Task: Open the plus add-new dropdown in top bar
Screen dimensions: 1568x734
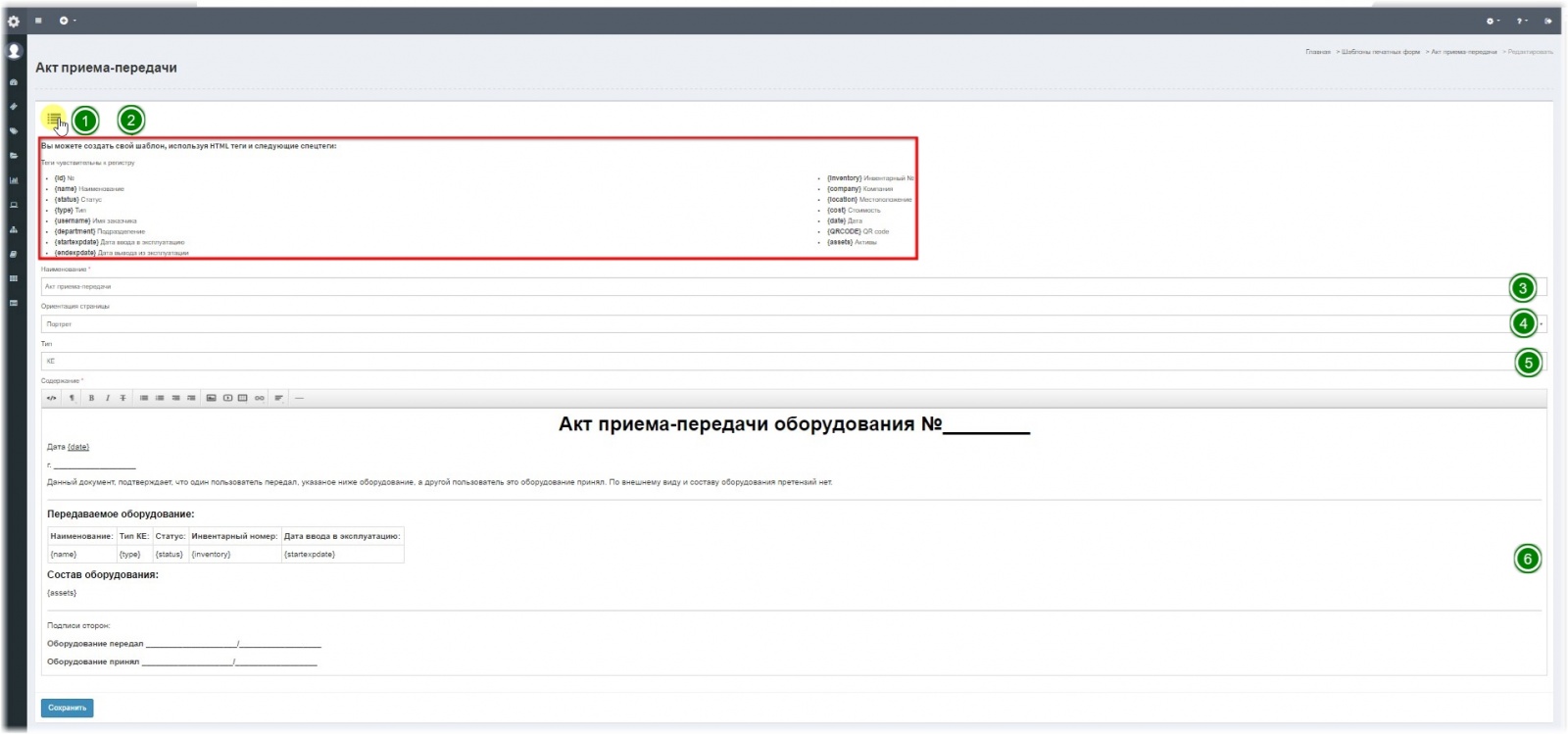Action: tap(67, 21)
